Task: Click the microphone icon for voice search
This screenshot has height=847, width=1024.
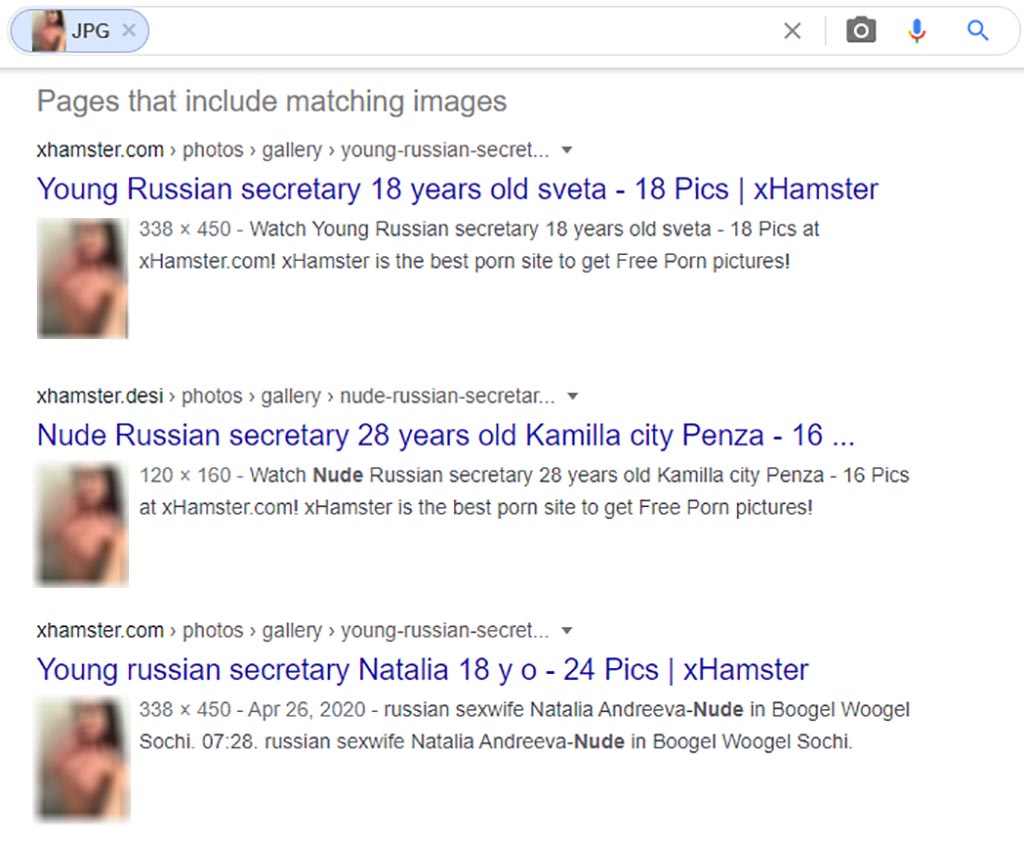Action: point(916,30)
